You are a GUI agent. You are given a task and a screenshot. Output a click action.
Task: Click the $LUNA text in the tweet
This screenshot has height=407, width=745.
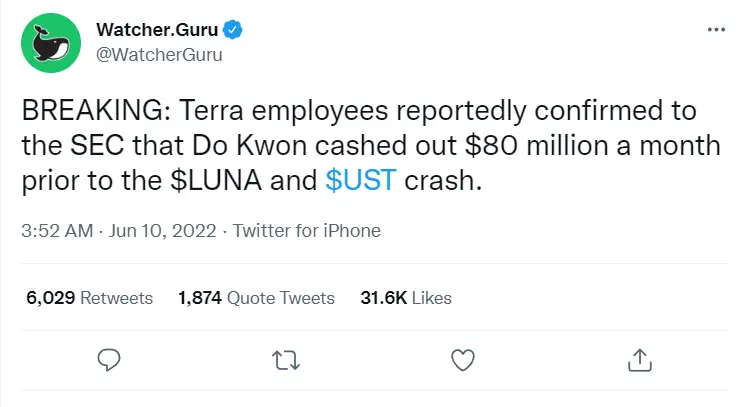pyautogui.click(x=216, y=180)
